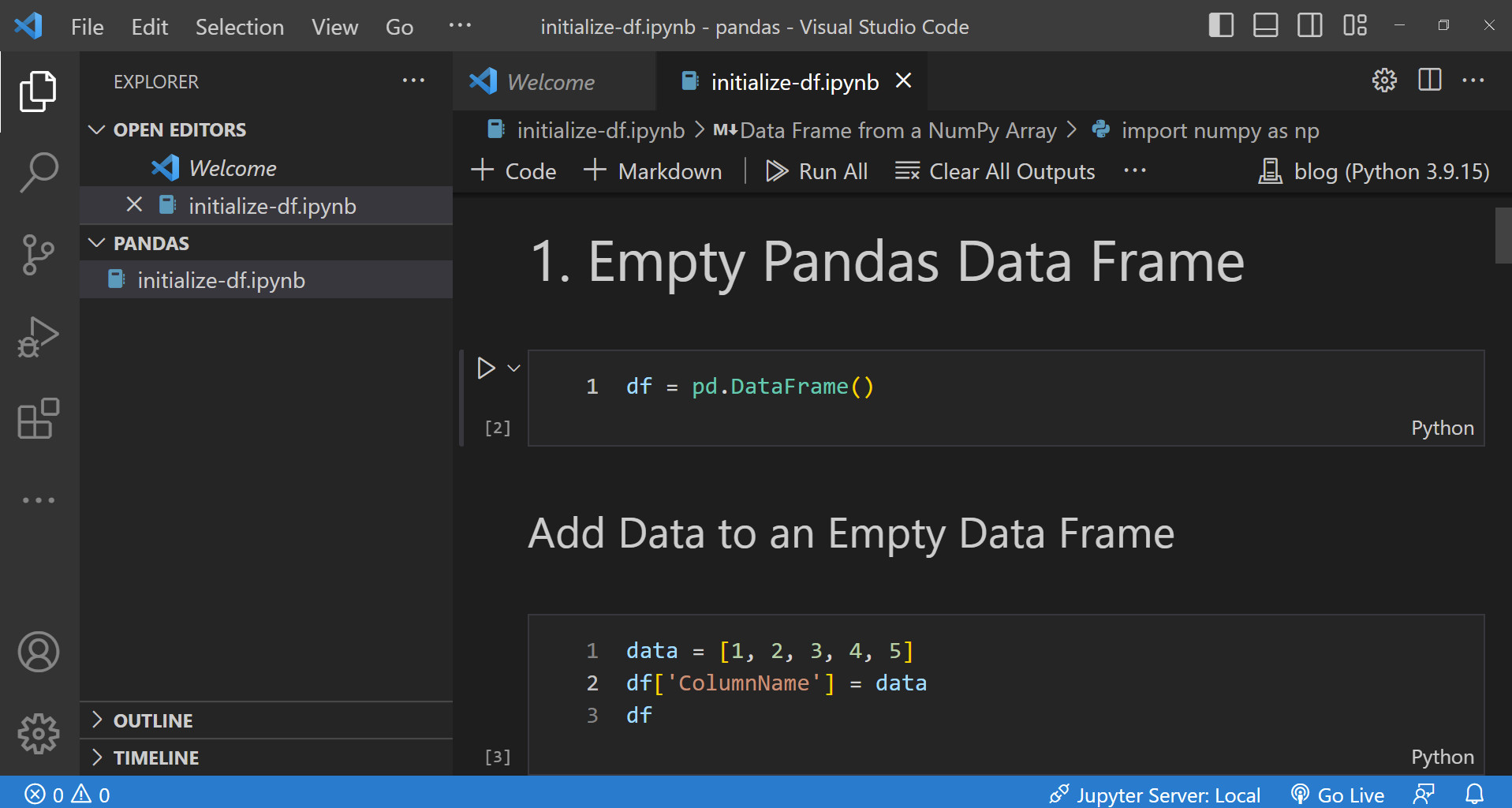Click the notebook vertical scrollbar thumb

(1503, 235)
